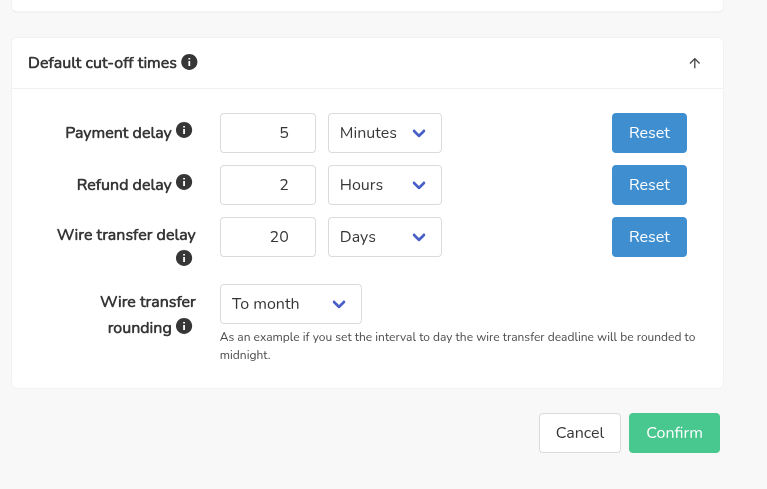Collapse section using the up arrow icon

(x=695, y=63)
